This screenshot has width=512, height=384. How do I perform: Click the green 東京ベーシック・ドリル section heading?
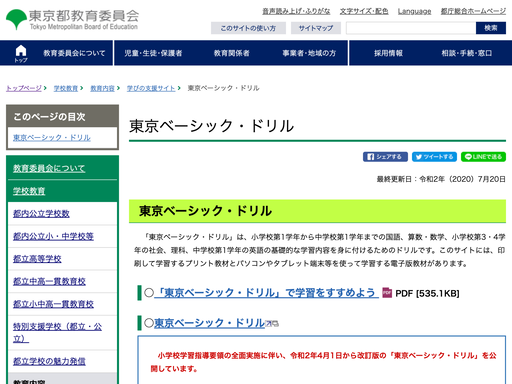pos(317,211)
